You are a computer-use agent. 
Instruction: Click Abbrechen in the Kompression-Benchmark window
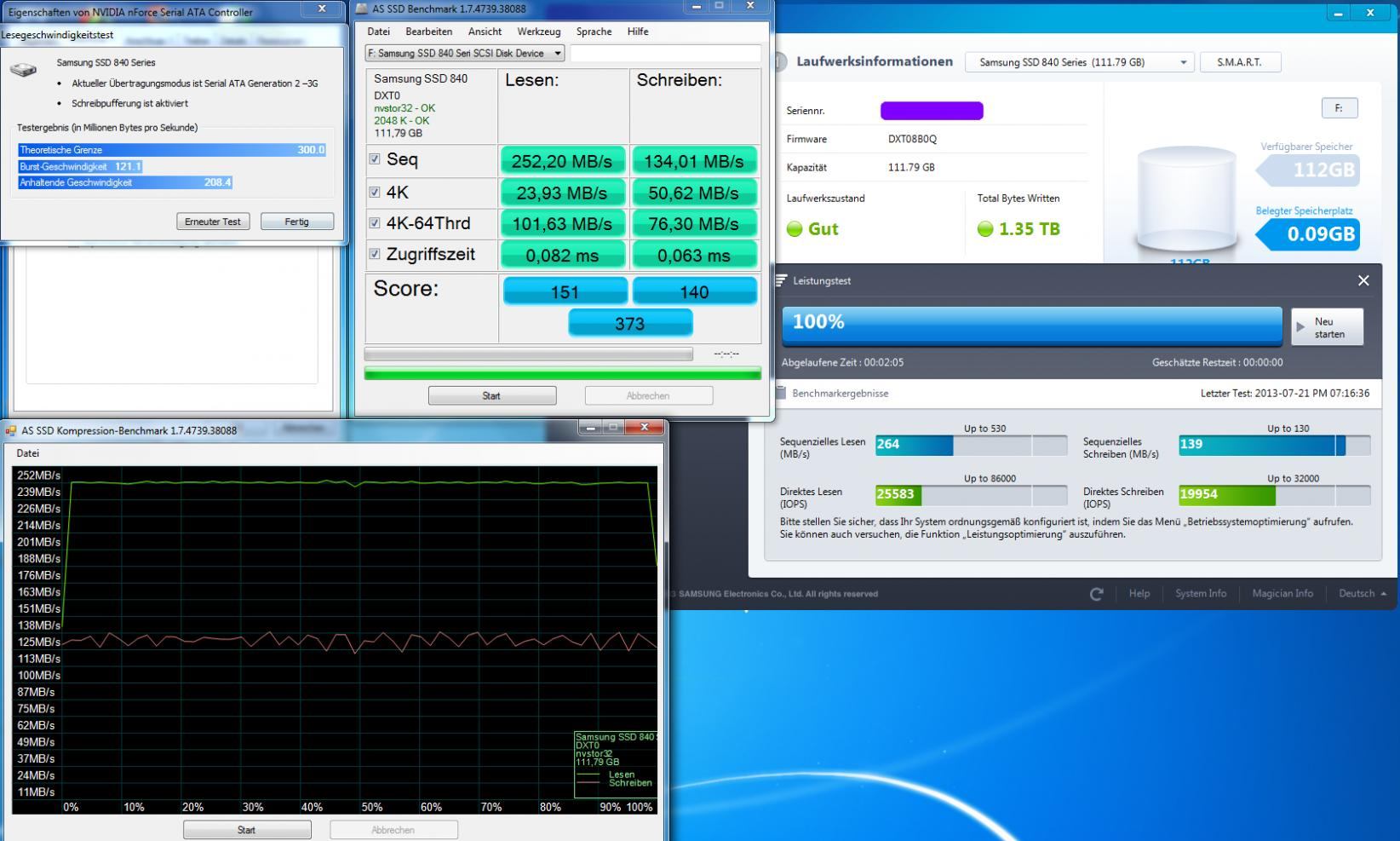(393, 829)
